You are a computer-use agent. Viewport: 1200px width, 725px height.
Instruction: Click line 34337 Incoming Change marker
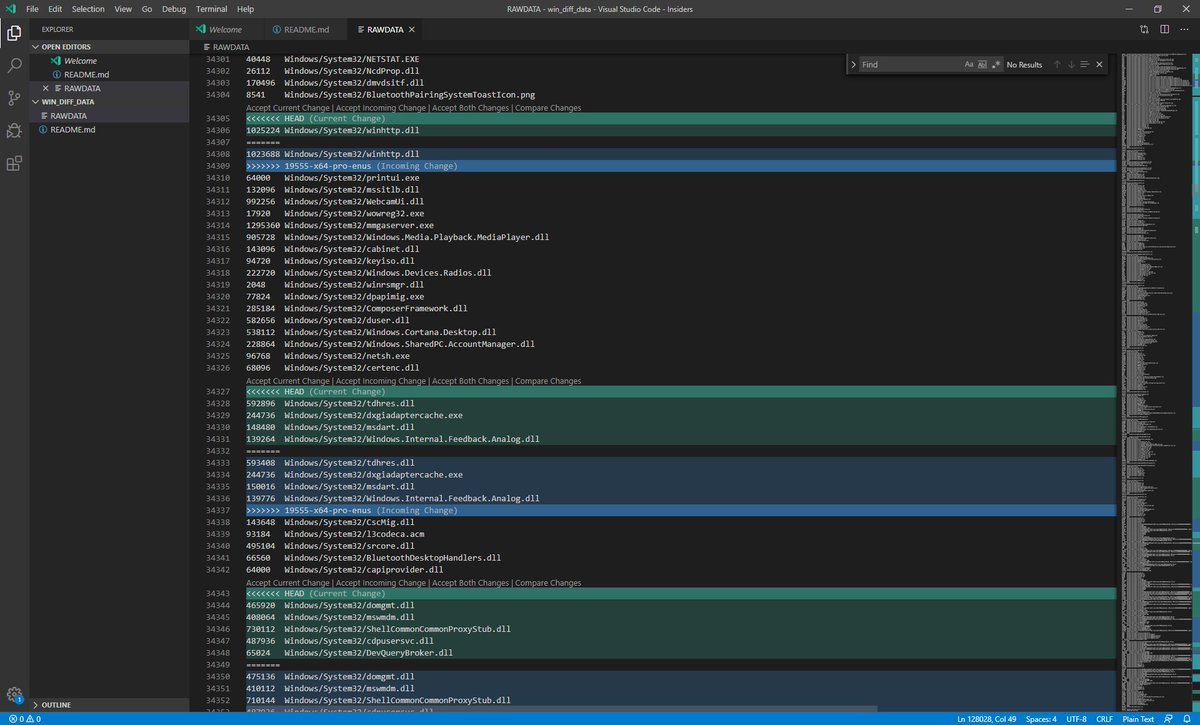351,511
